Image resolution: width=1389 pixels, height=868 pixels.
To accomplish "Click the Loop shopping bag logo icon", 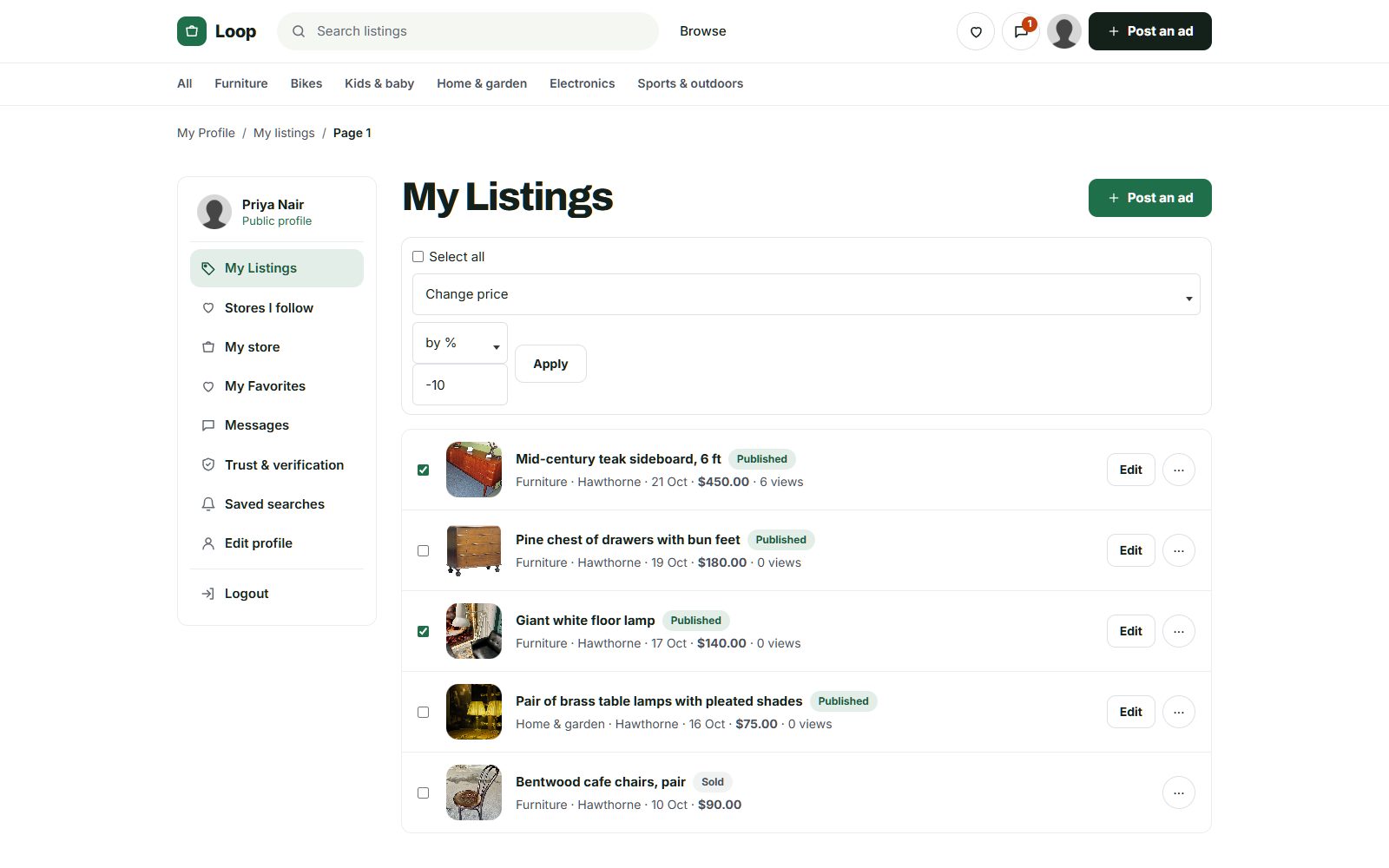I will [x=192, y=31].
